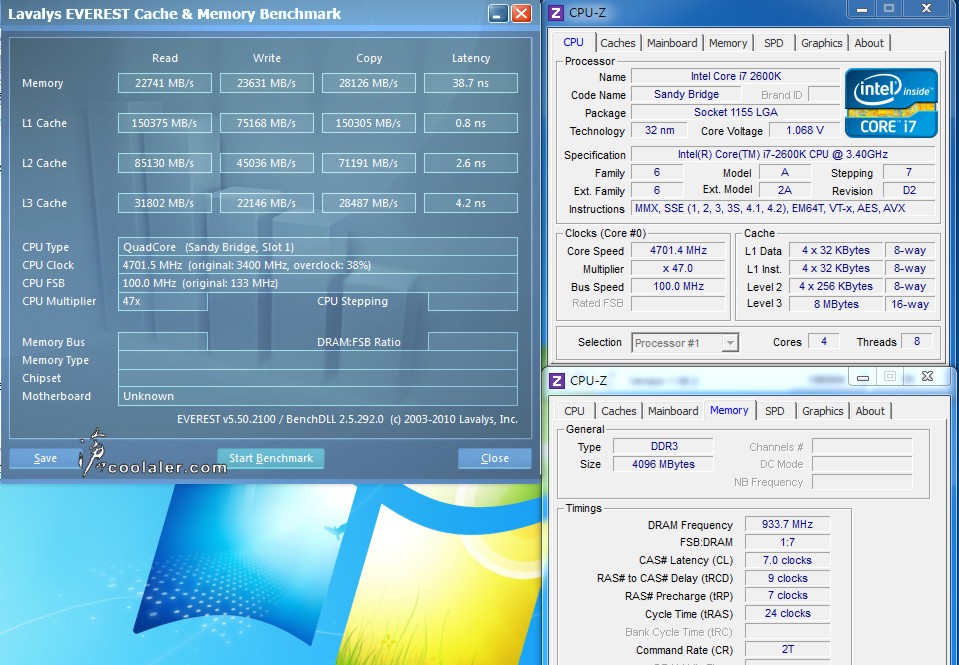Click the Intel Core i7 inside logo

[x=891, y=103]
